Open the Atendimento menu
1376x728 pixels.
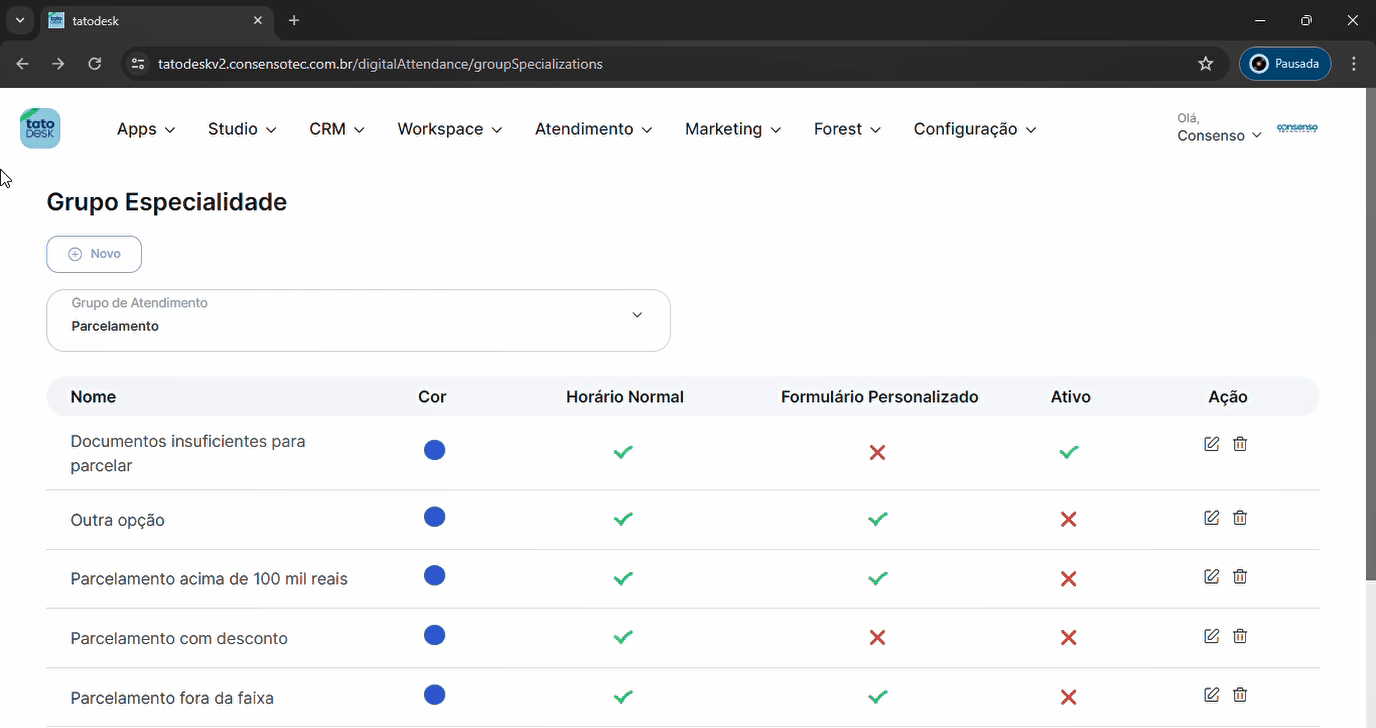tap(593, 129)
